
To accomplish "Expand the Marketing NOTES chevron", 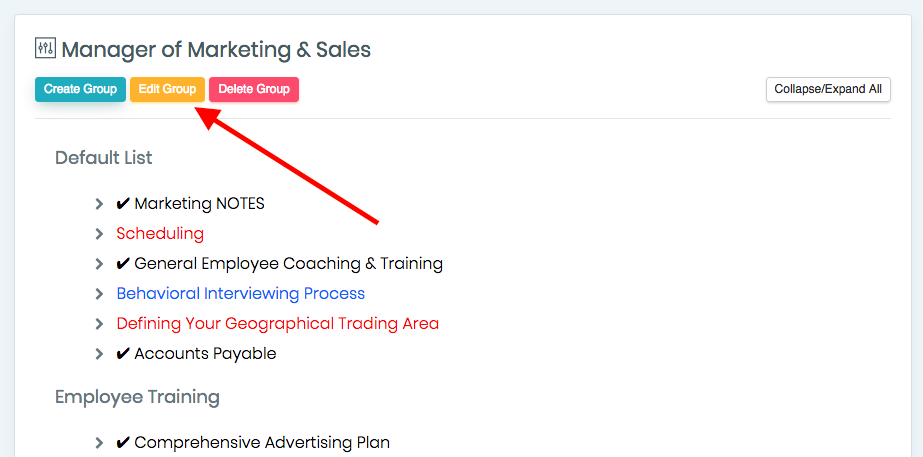I will click(x=99, y=204).
